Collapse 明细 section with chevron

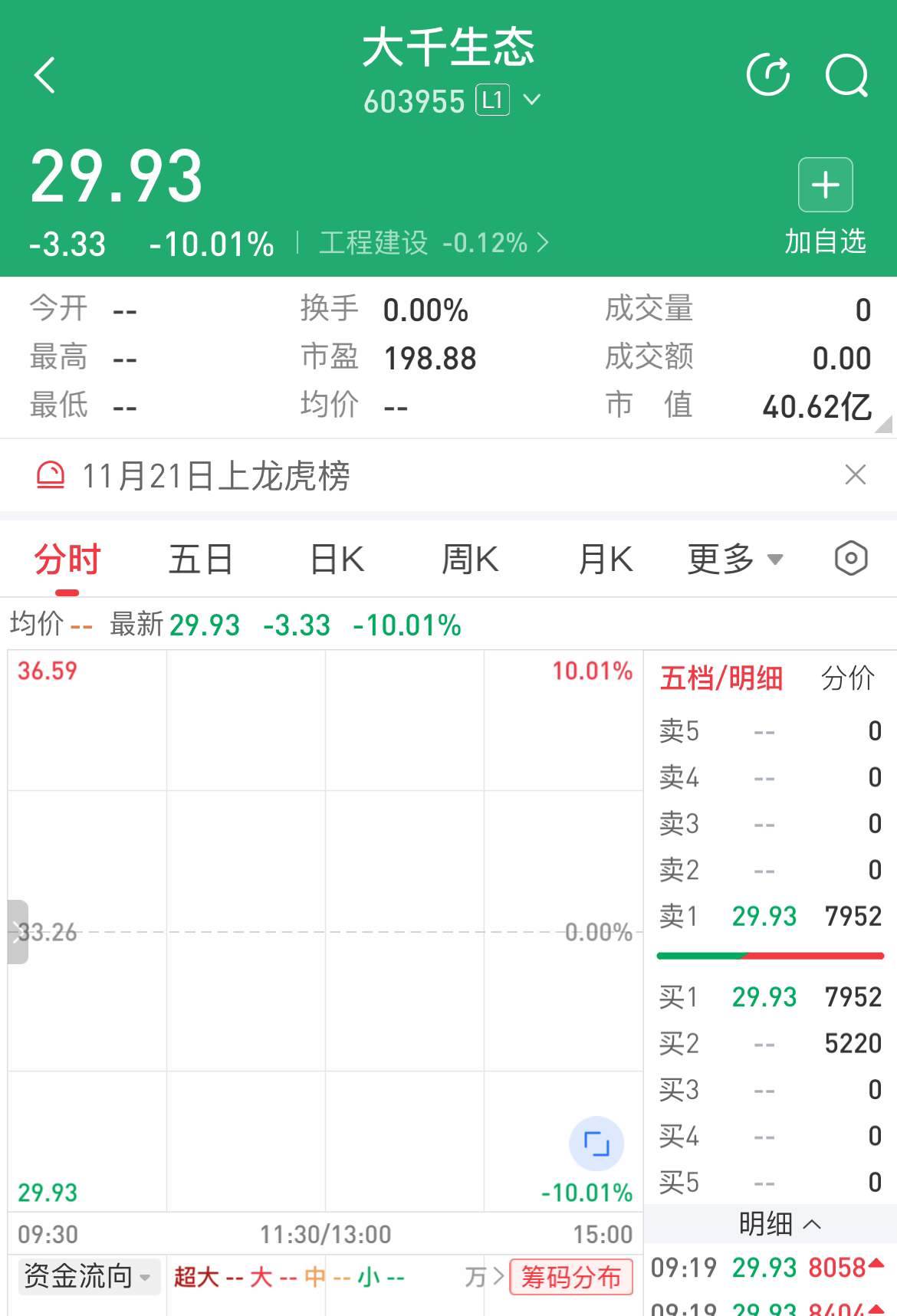point(812,1225)
